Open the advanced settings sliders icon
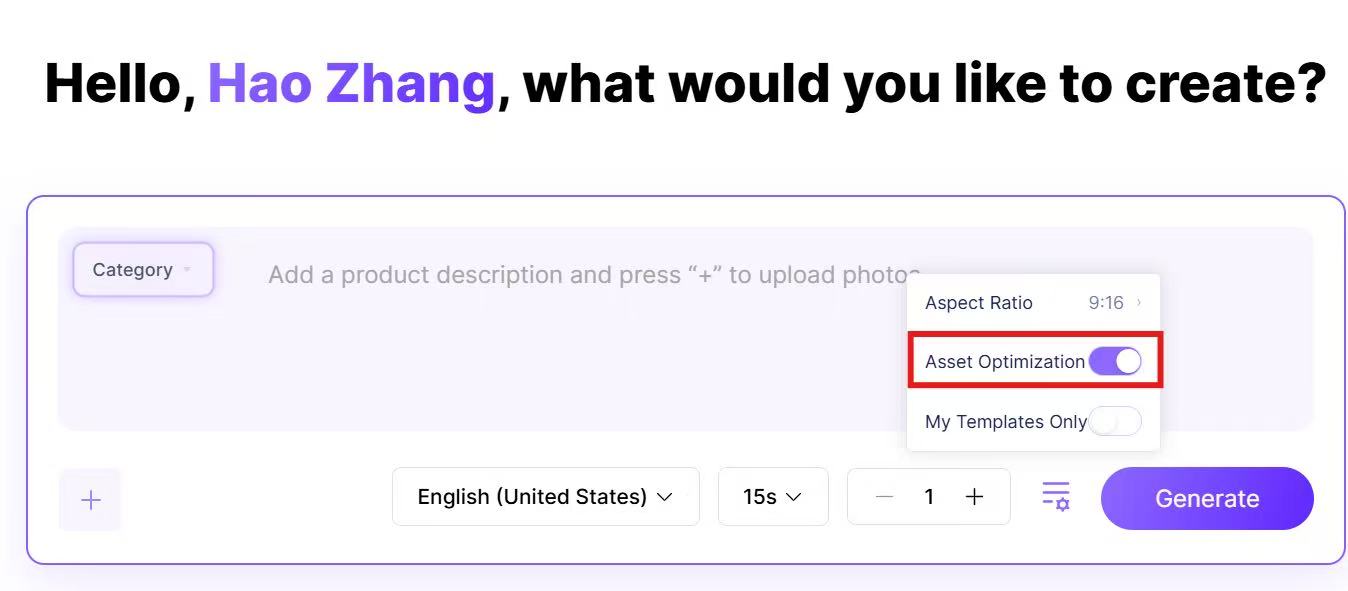1348x591 pixels. 1056,496
